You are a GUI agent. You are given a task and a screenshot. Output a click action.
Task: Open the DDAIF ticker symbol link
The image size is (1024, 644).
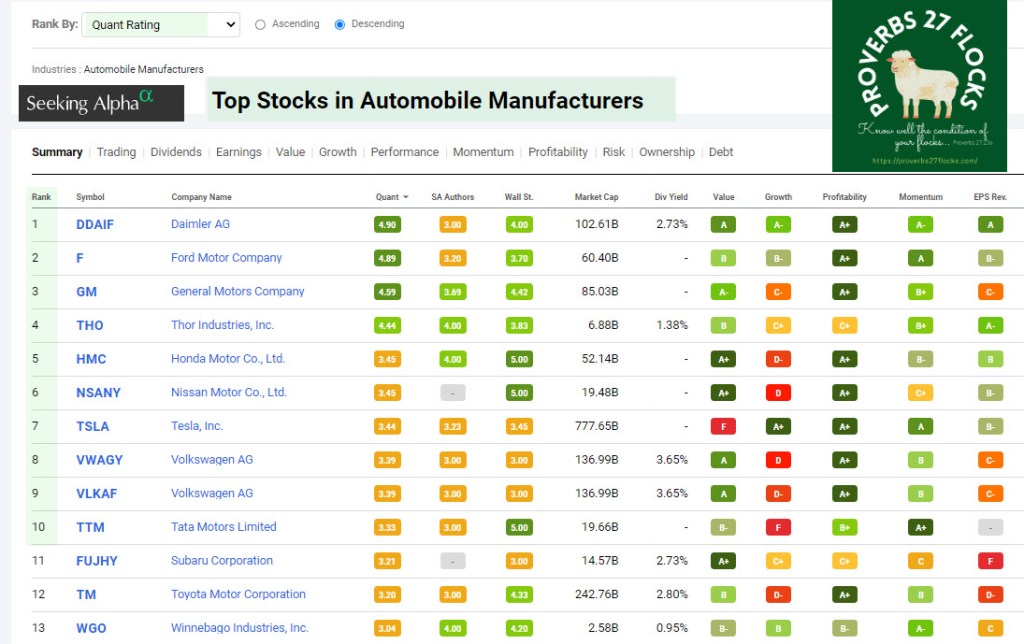[x=95, y=224]
